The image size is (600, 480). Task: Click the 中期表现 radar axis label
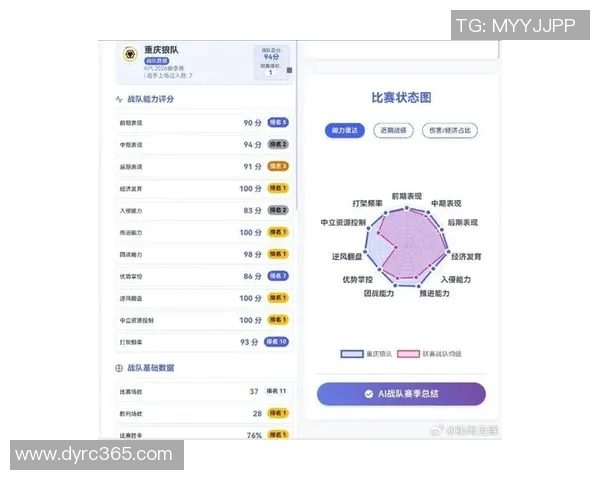pos(446,204)
